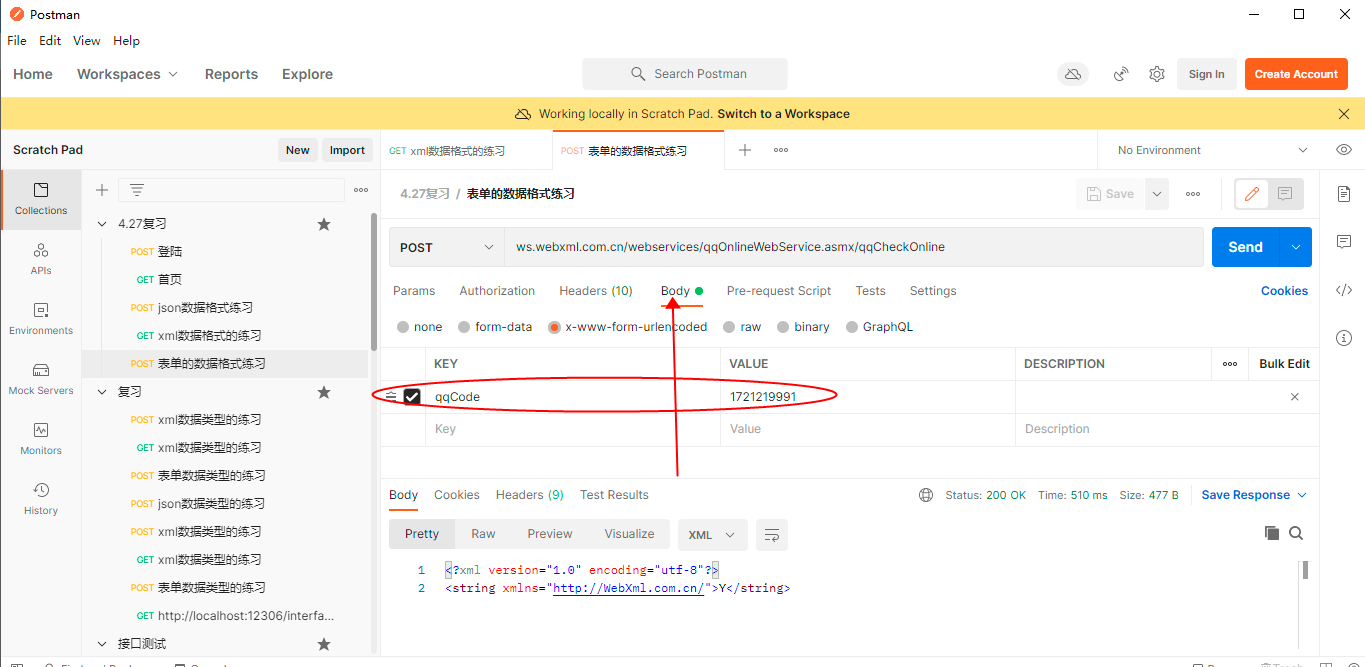
Task: Select x-www-form-urlencoded body type
Action: (554, 327)
